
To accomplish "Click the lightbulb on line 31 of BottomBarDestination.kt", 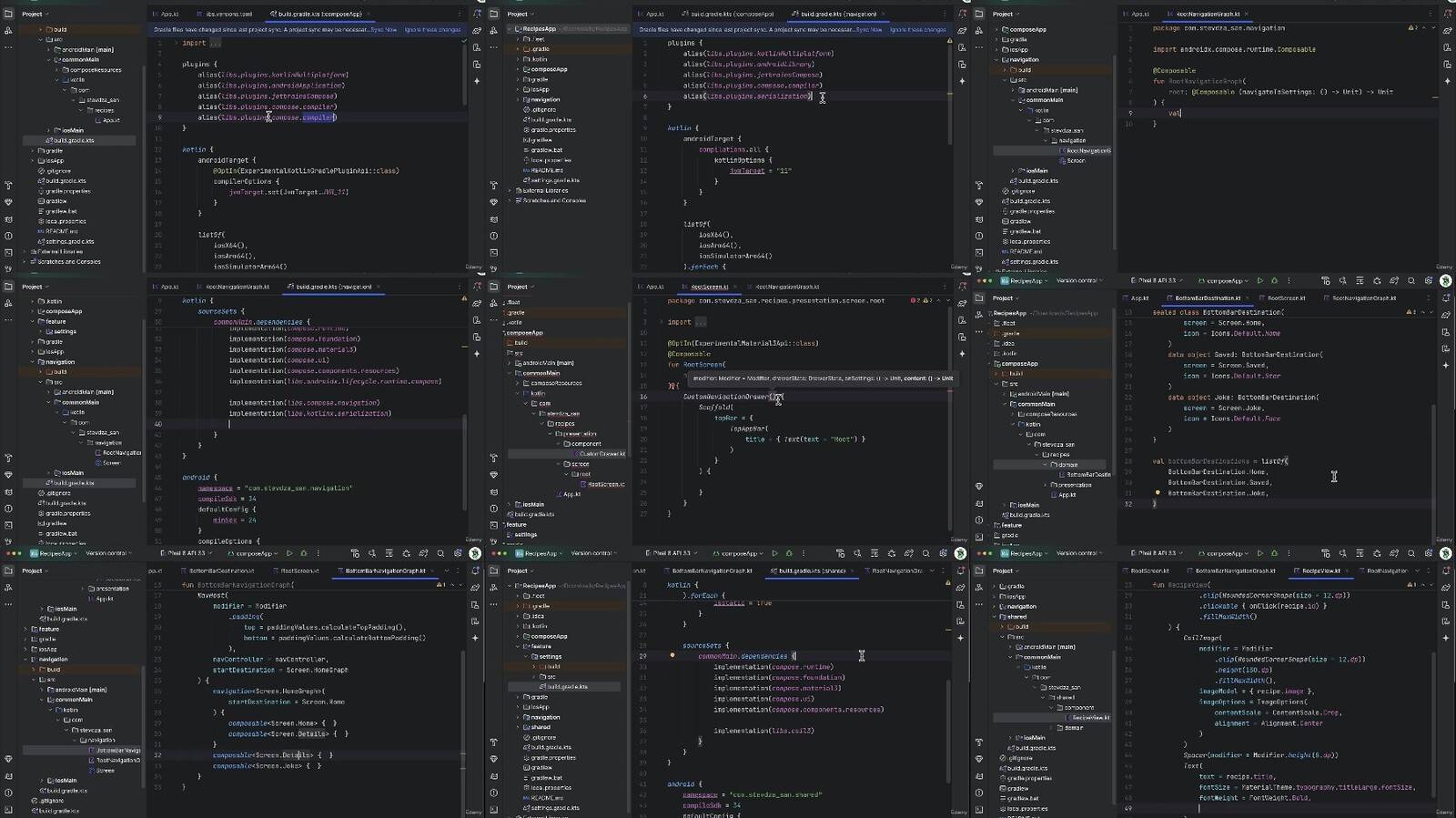I will [1157, 493].
